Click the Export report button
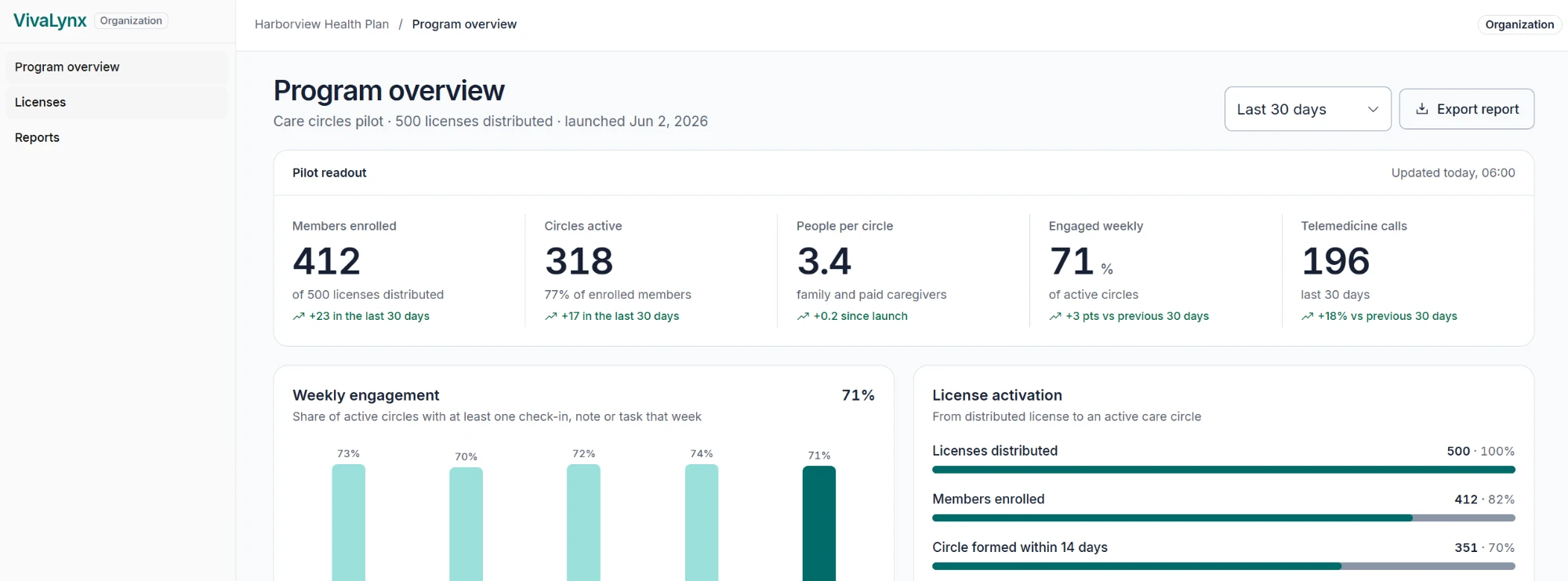Viewport: 1568px width, 581px height. (x=1466, y=109)
